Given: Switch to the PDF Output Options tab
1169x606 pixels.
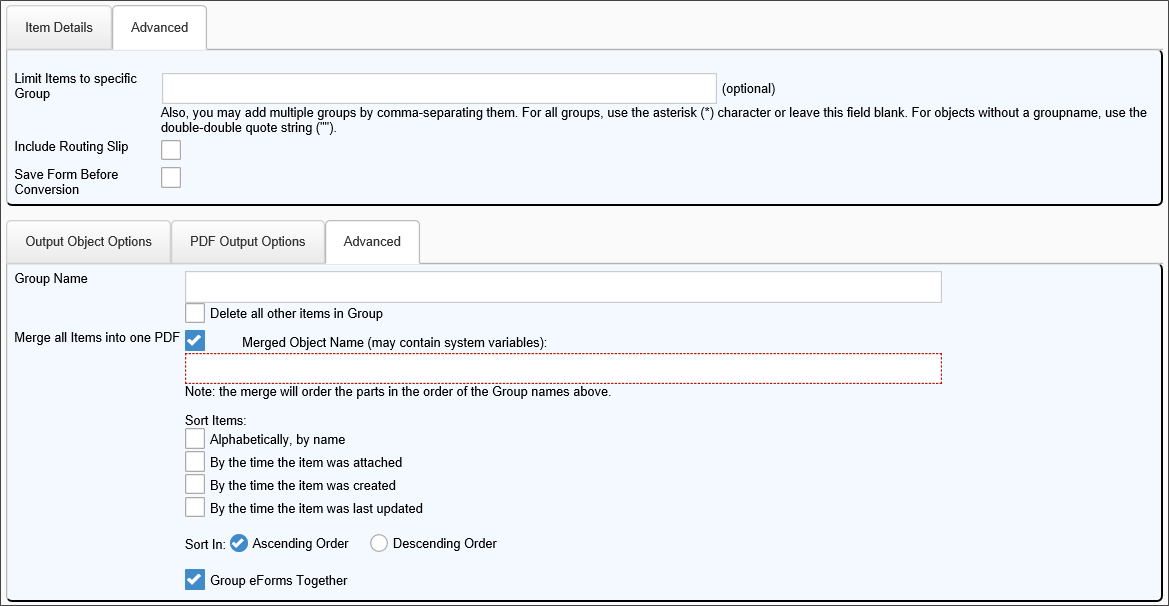Looking at the screenshot, I should [248, 241].
